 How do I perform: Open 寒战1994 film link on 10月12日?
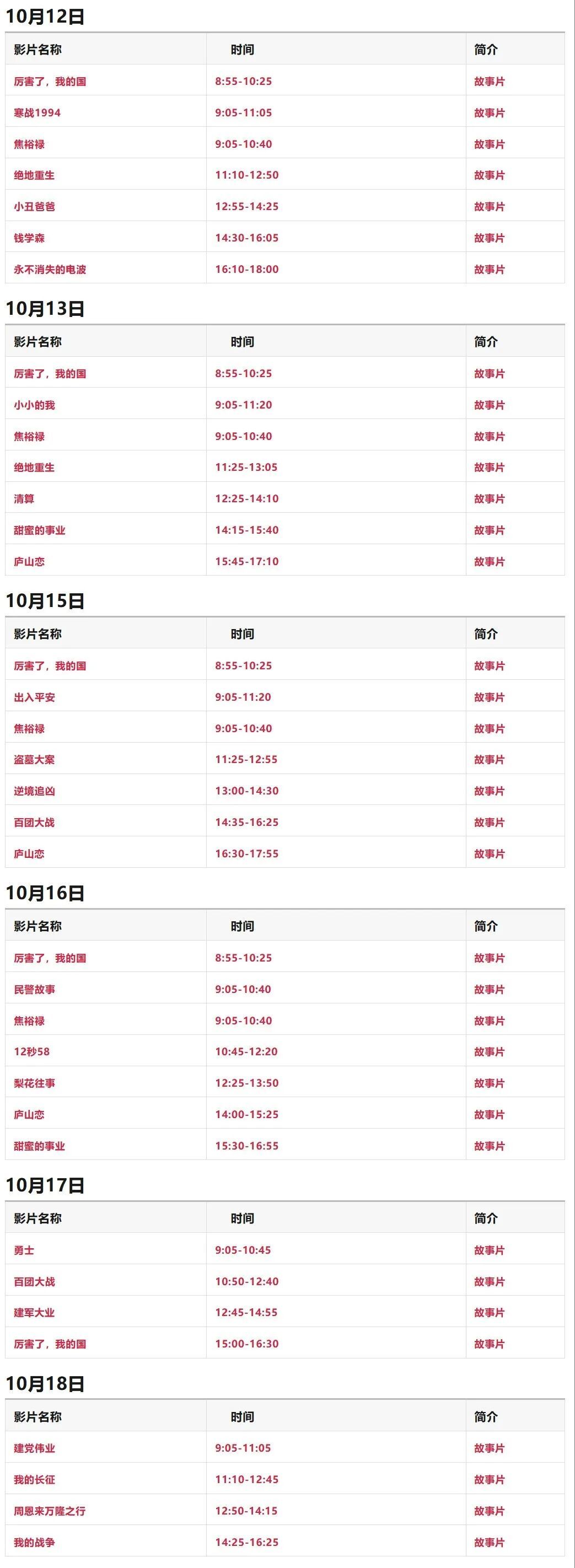click(x=37, y=112)
